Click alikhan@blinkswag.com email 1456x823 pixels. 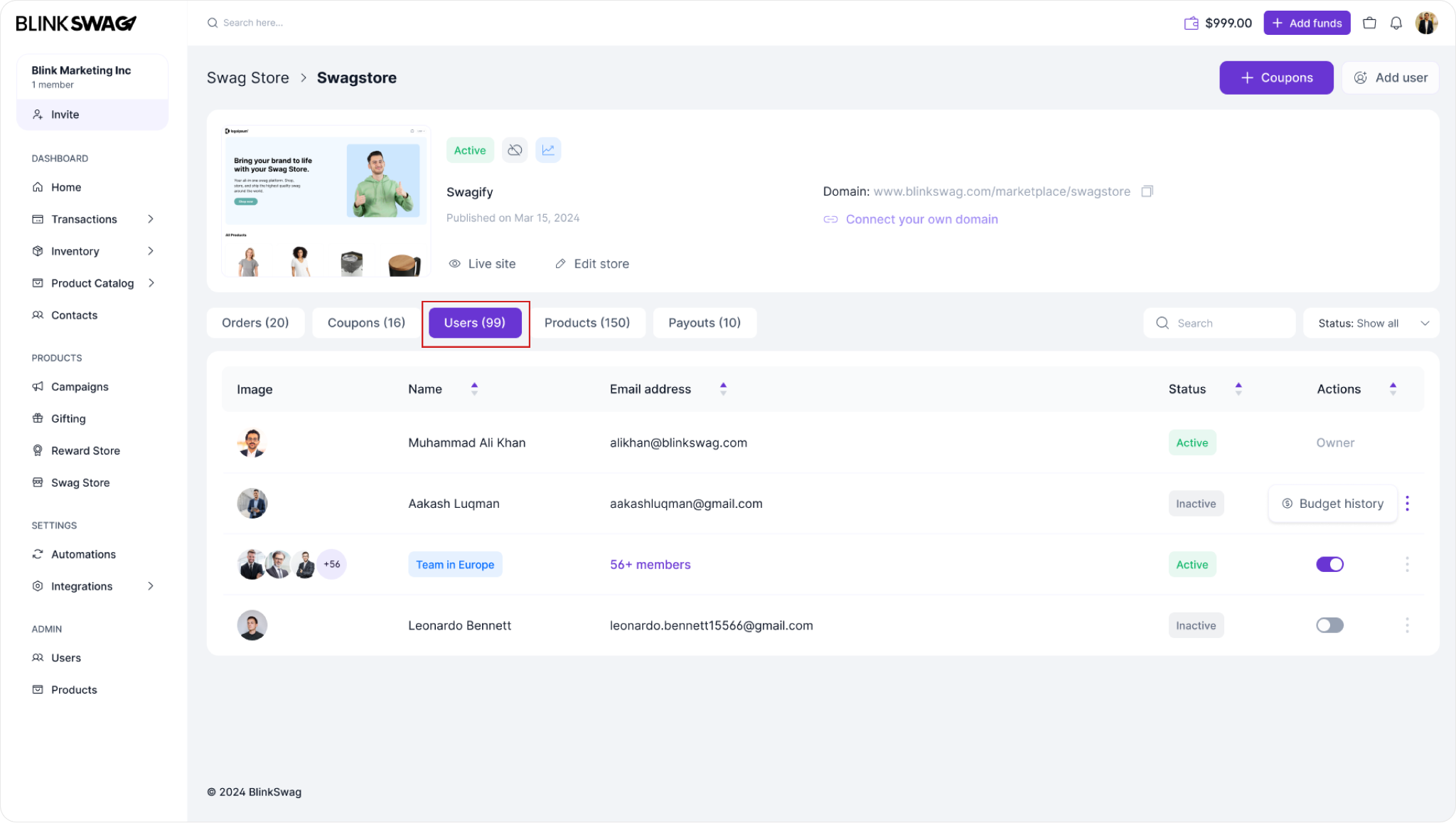678,443
